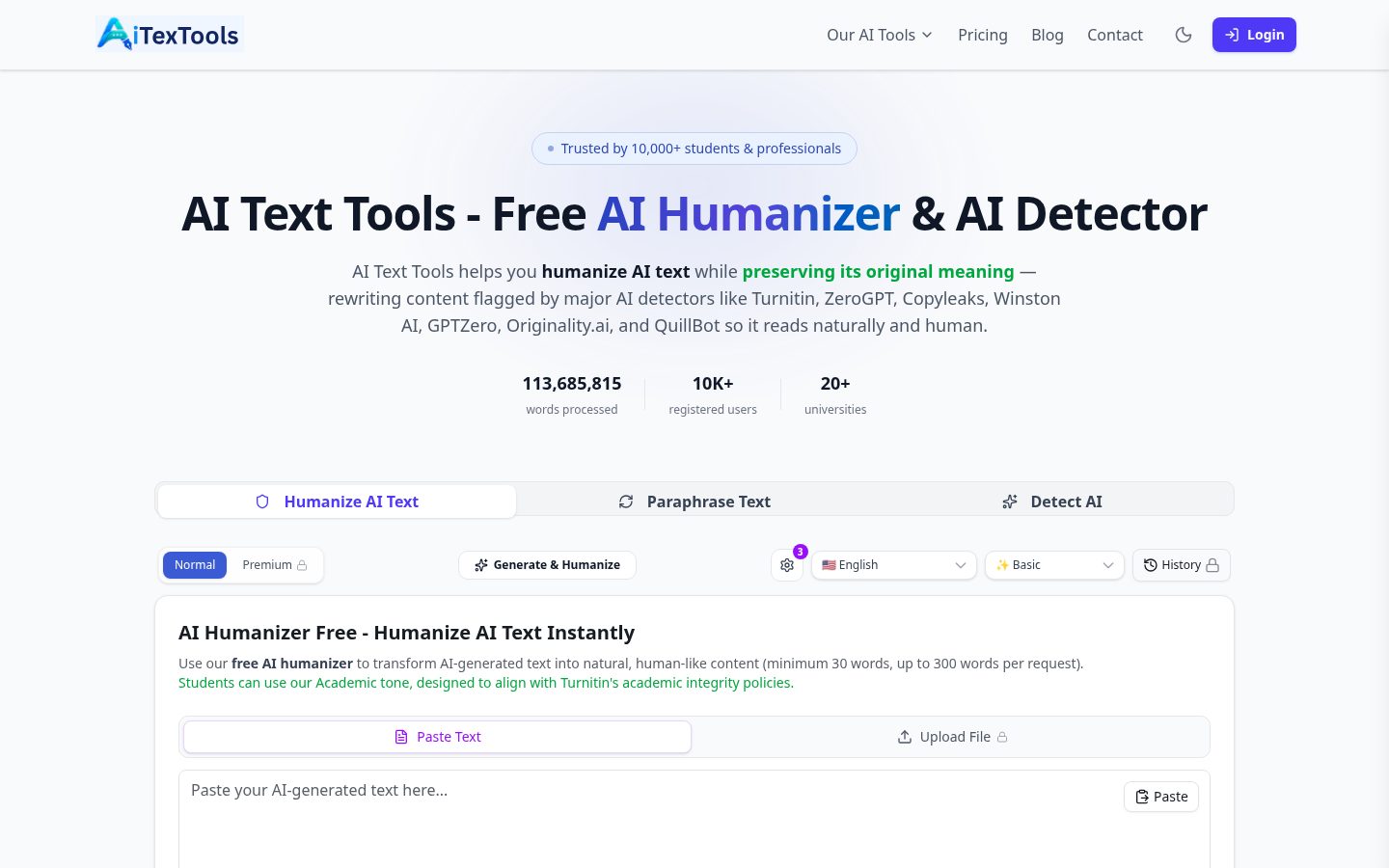Switch to the Humanize AI Text tab

(x=338, y=502)
